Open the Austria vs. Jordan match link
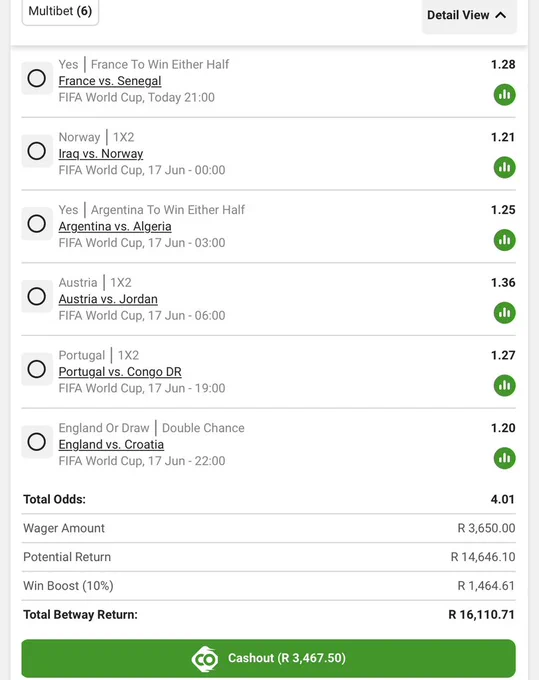This screenshot has width=539, height=680. [108, 299]
